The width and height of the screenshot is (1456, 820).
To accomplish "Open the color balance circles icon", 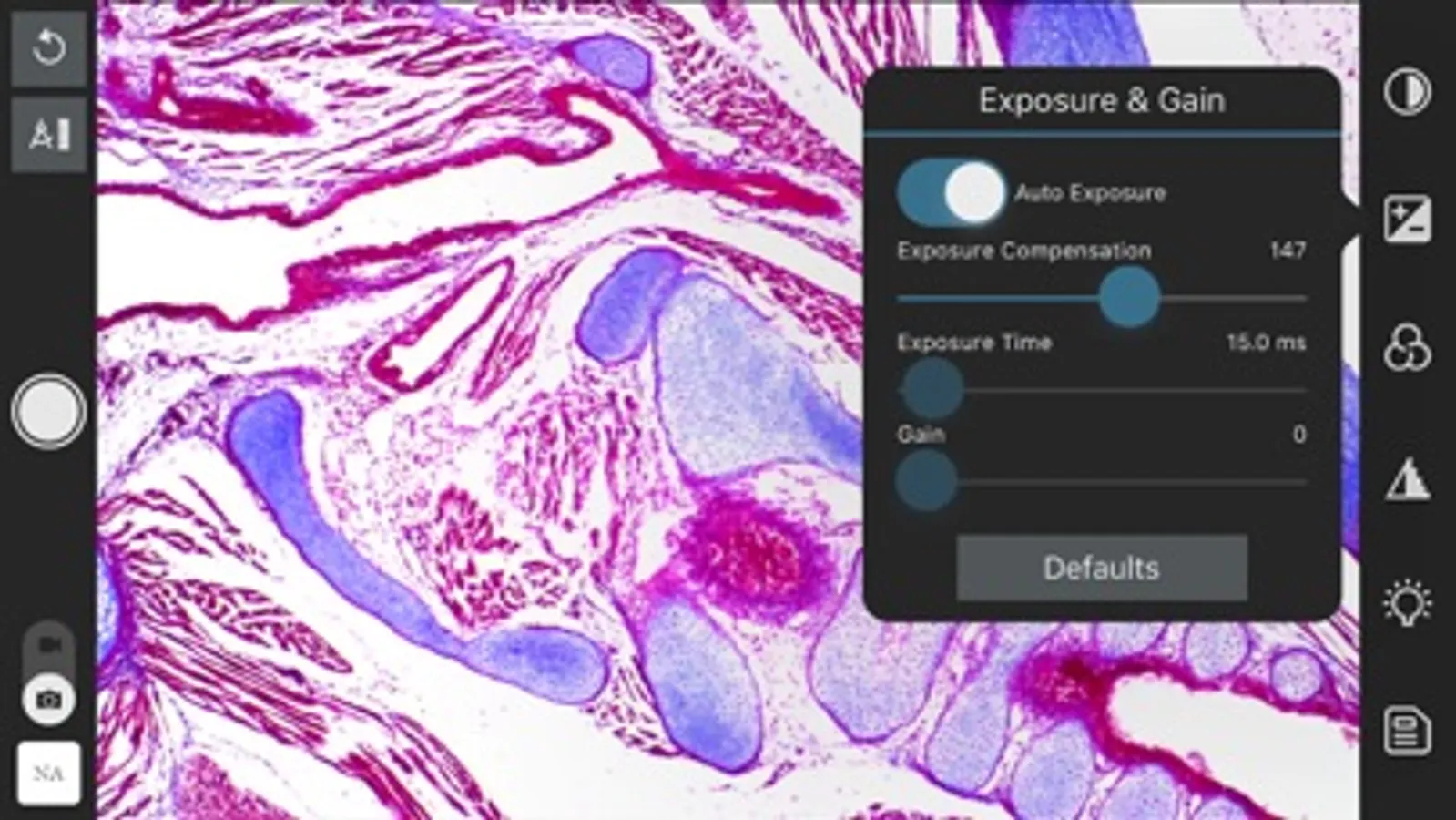I will 1408,348.
